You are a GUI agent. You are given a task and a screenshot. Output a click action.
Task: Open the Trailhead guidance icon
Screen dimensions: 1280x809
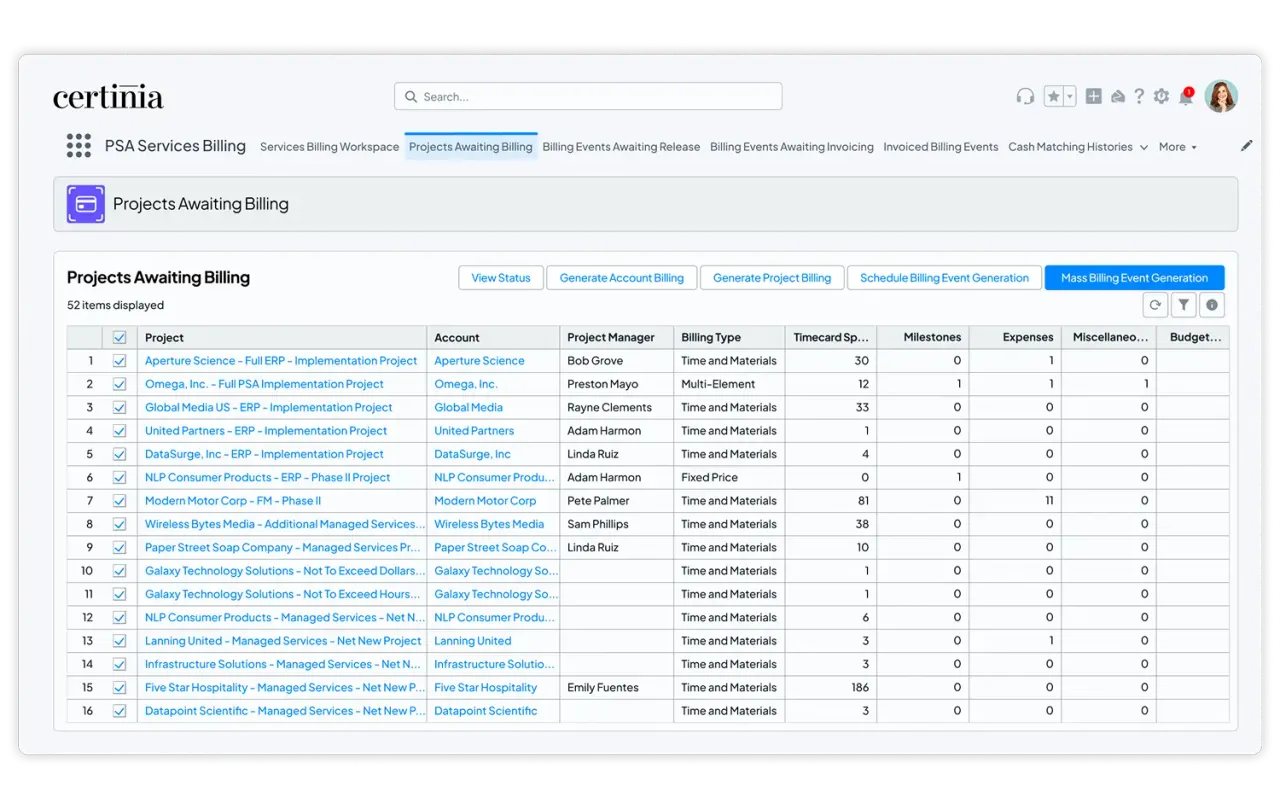1118,96
